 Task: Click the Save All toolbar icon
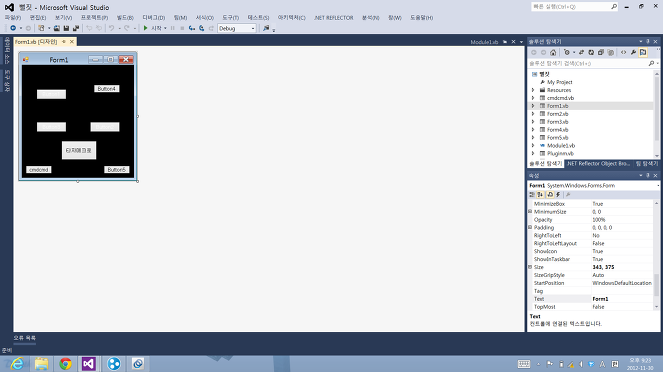76,28
